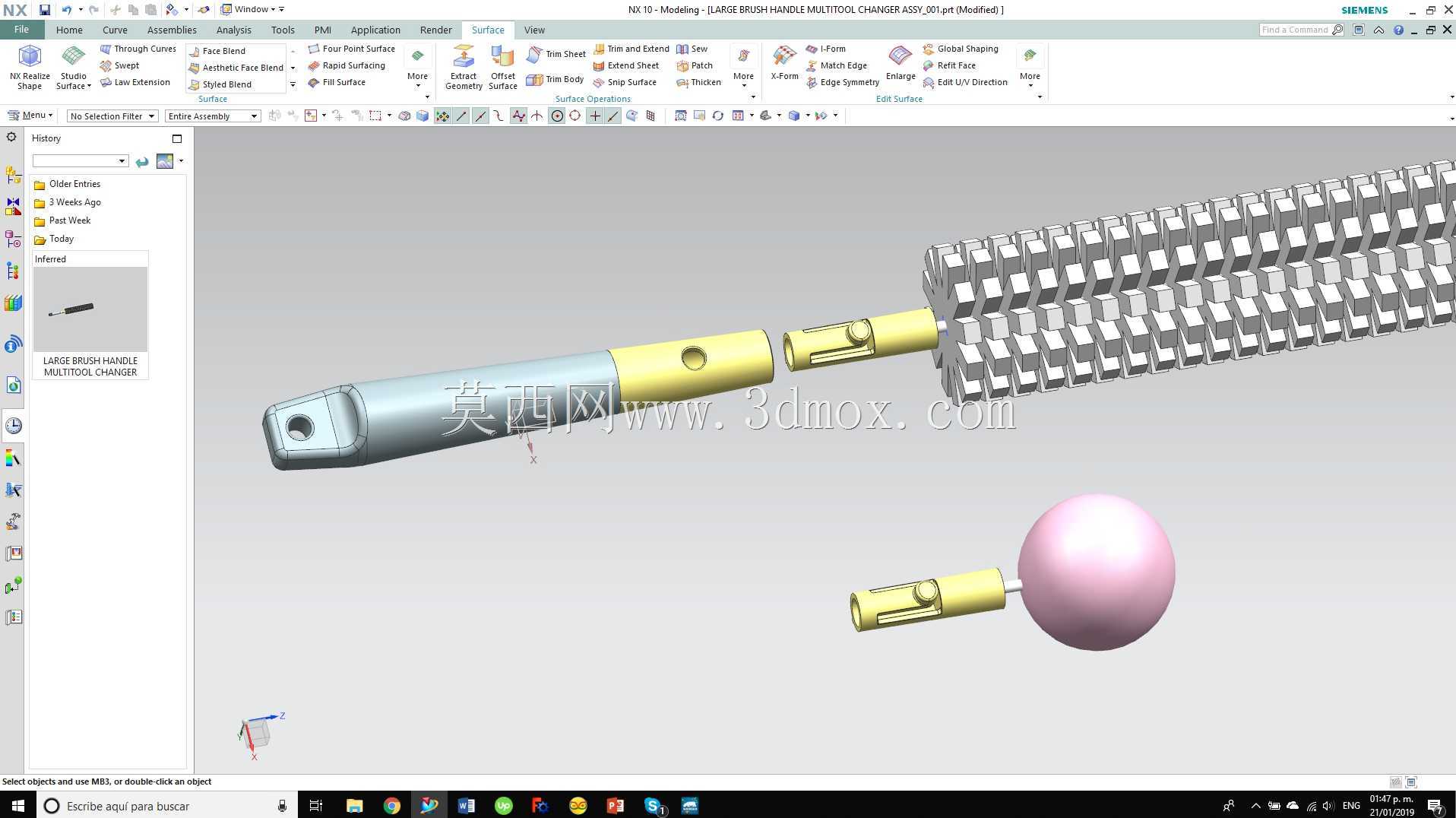Open NX Realize Shape tool

pyautogui.click(x=30, y=67)
